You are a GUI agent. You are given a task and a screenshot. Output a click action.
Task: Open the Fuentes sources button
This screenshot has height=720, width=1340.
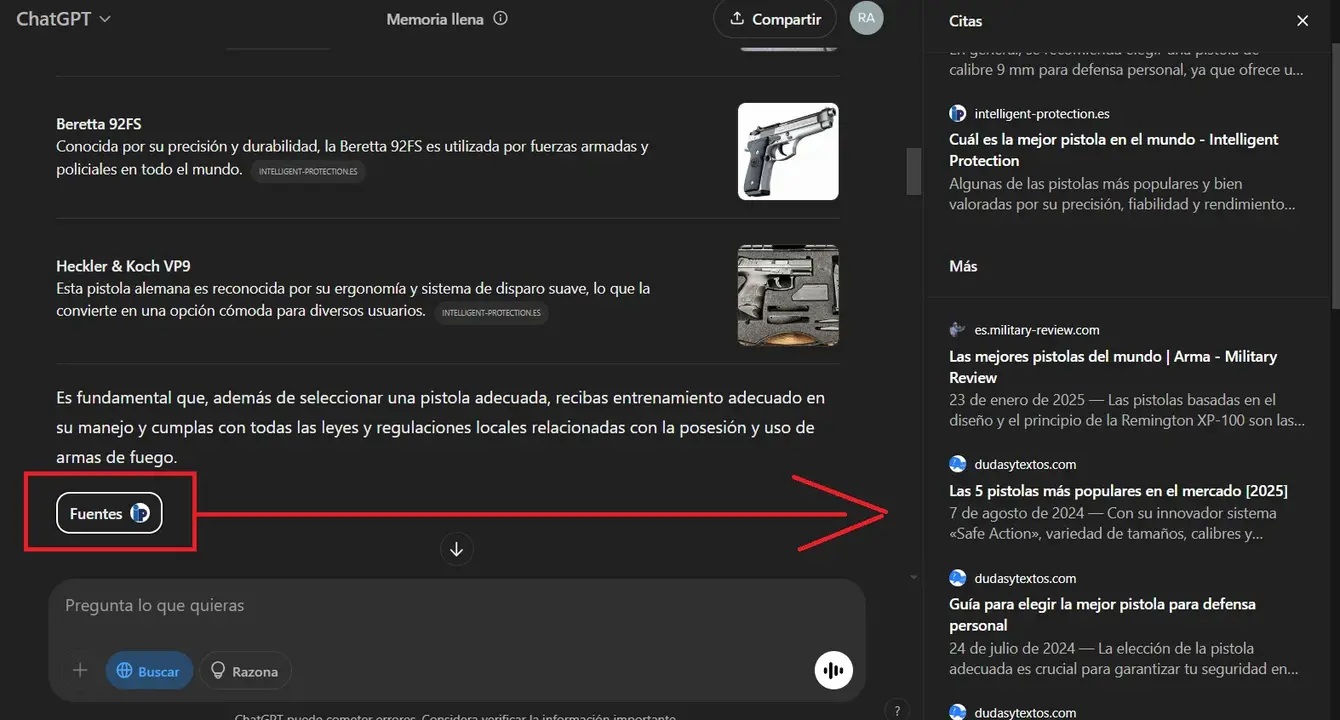coord(109,514)
